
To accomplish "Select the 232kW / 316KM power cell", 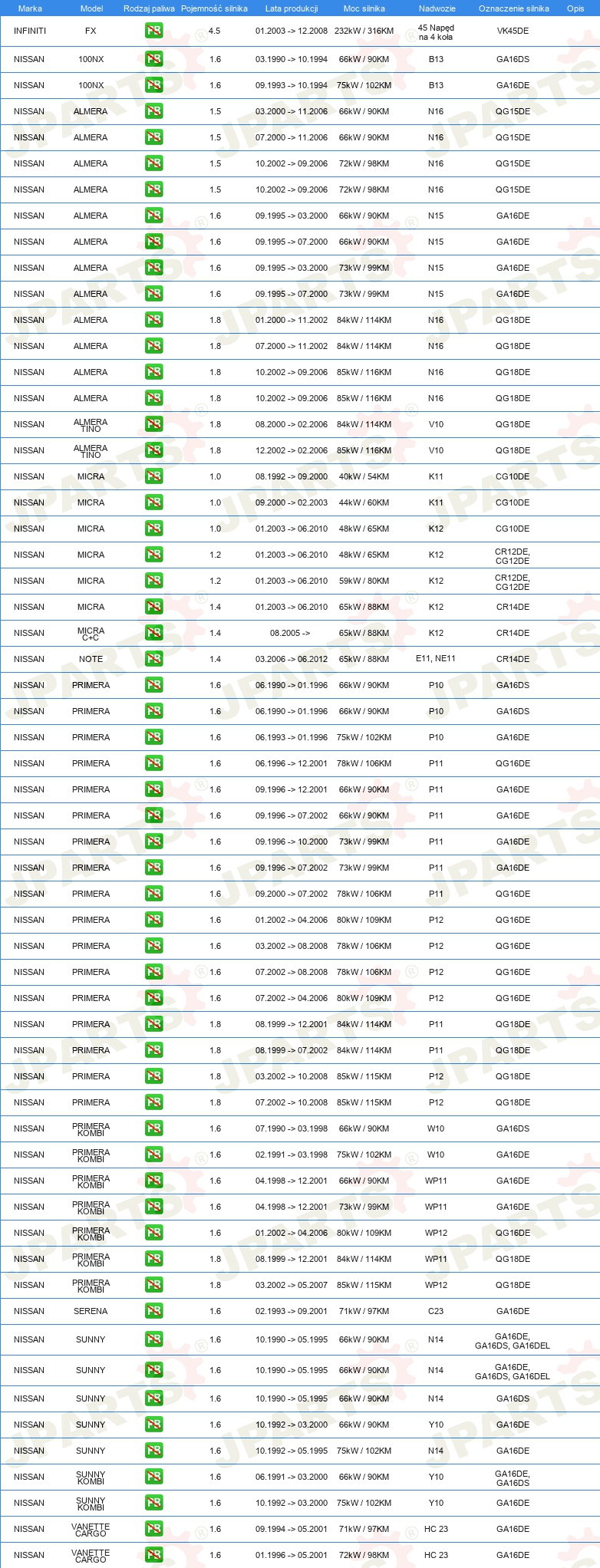I will coord(364,31).
